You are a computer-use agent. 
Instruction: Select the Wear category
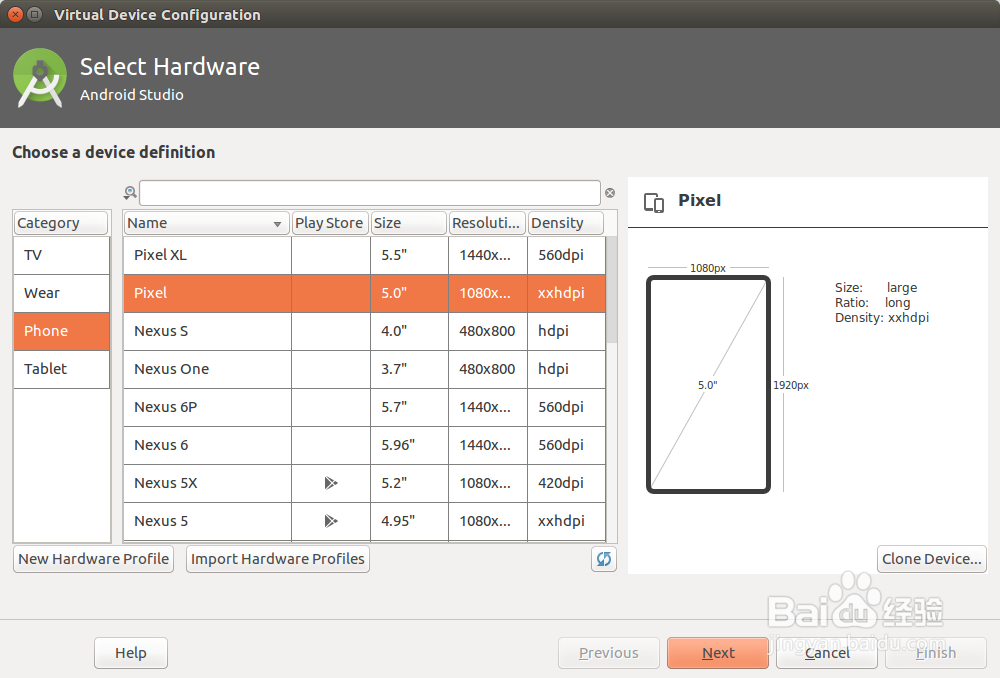[x=62, y=293]
